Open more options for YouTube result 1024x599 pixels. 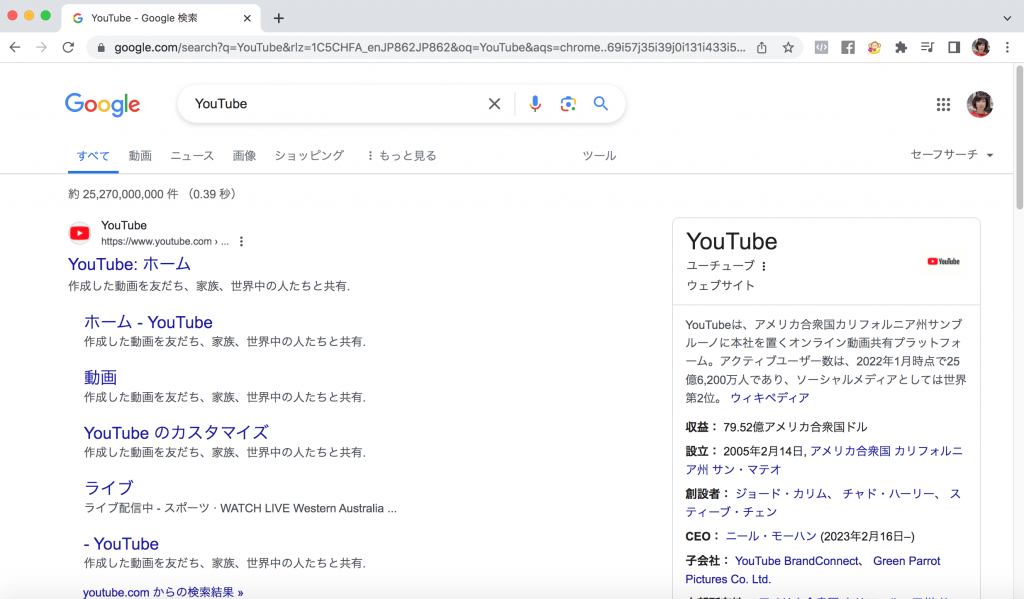coord(242,242)
